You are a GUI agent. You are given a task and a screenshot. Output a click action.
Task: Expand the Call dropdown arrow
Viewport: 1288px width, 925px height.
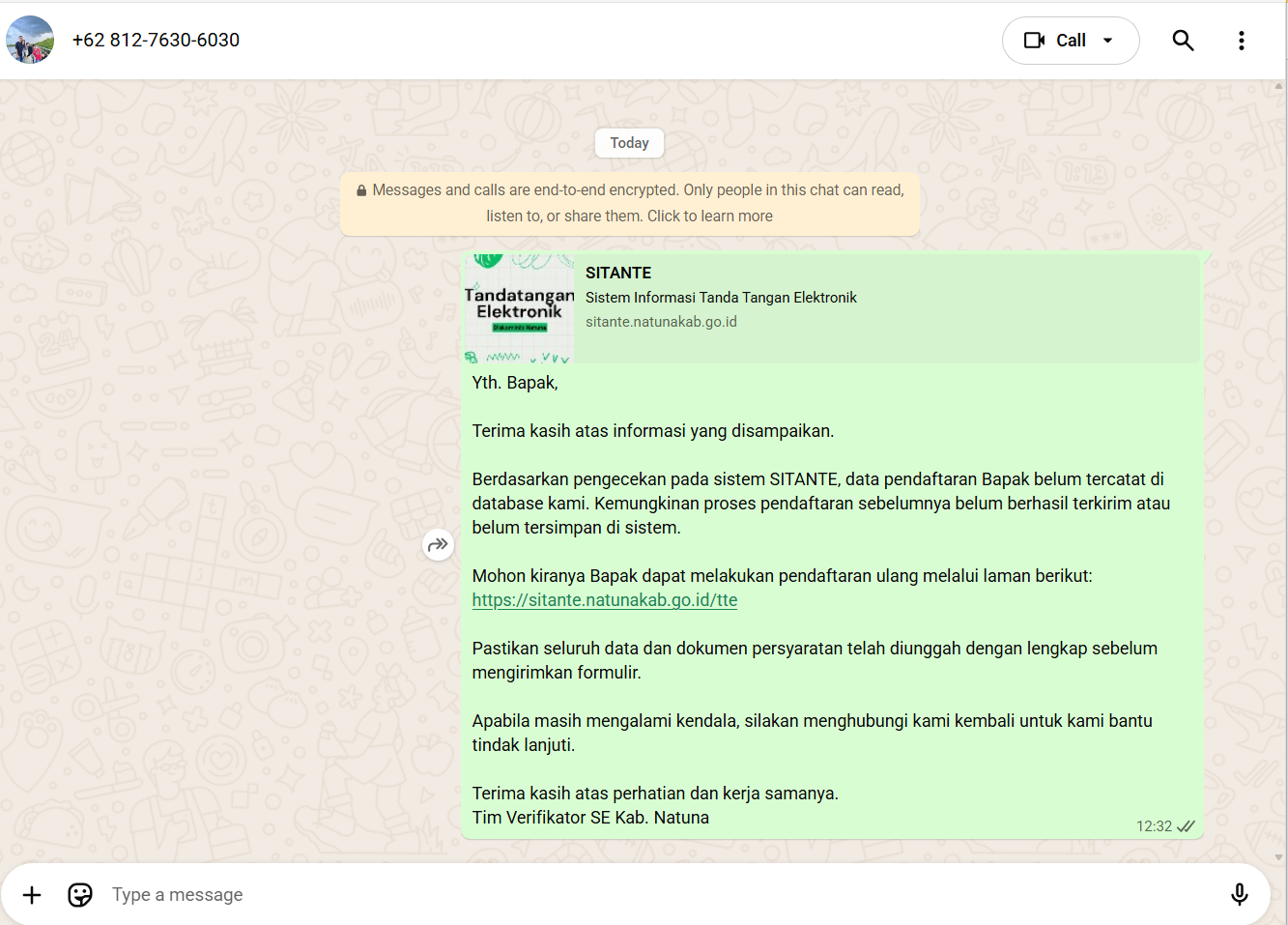[x=1108, y=41]
